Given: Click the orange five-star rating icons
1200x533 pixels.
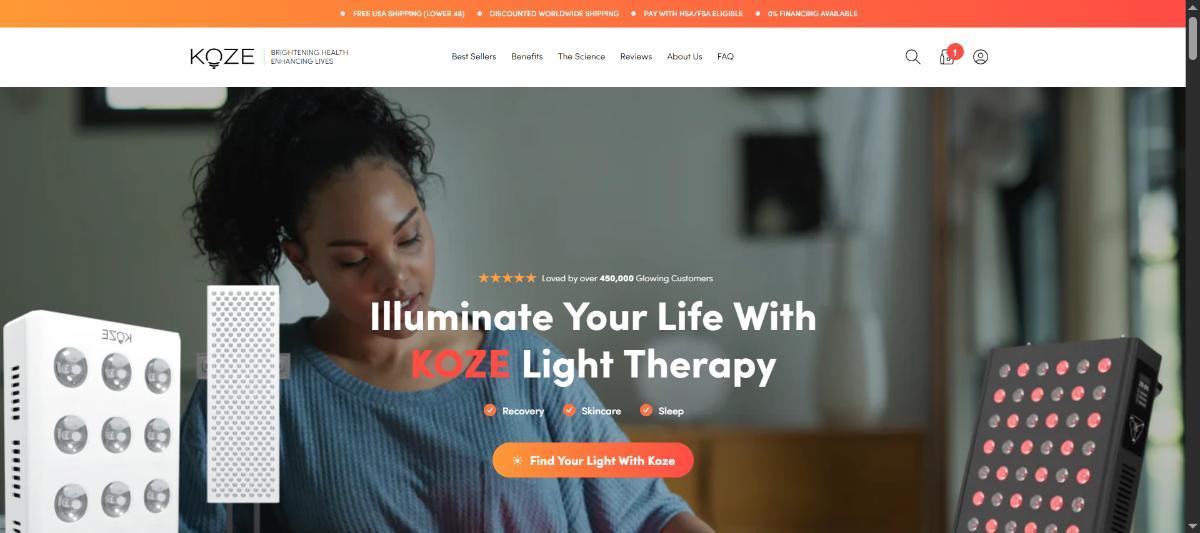Looking at the screenshot, I should point(507,278).
